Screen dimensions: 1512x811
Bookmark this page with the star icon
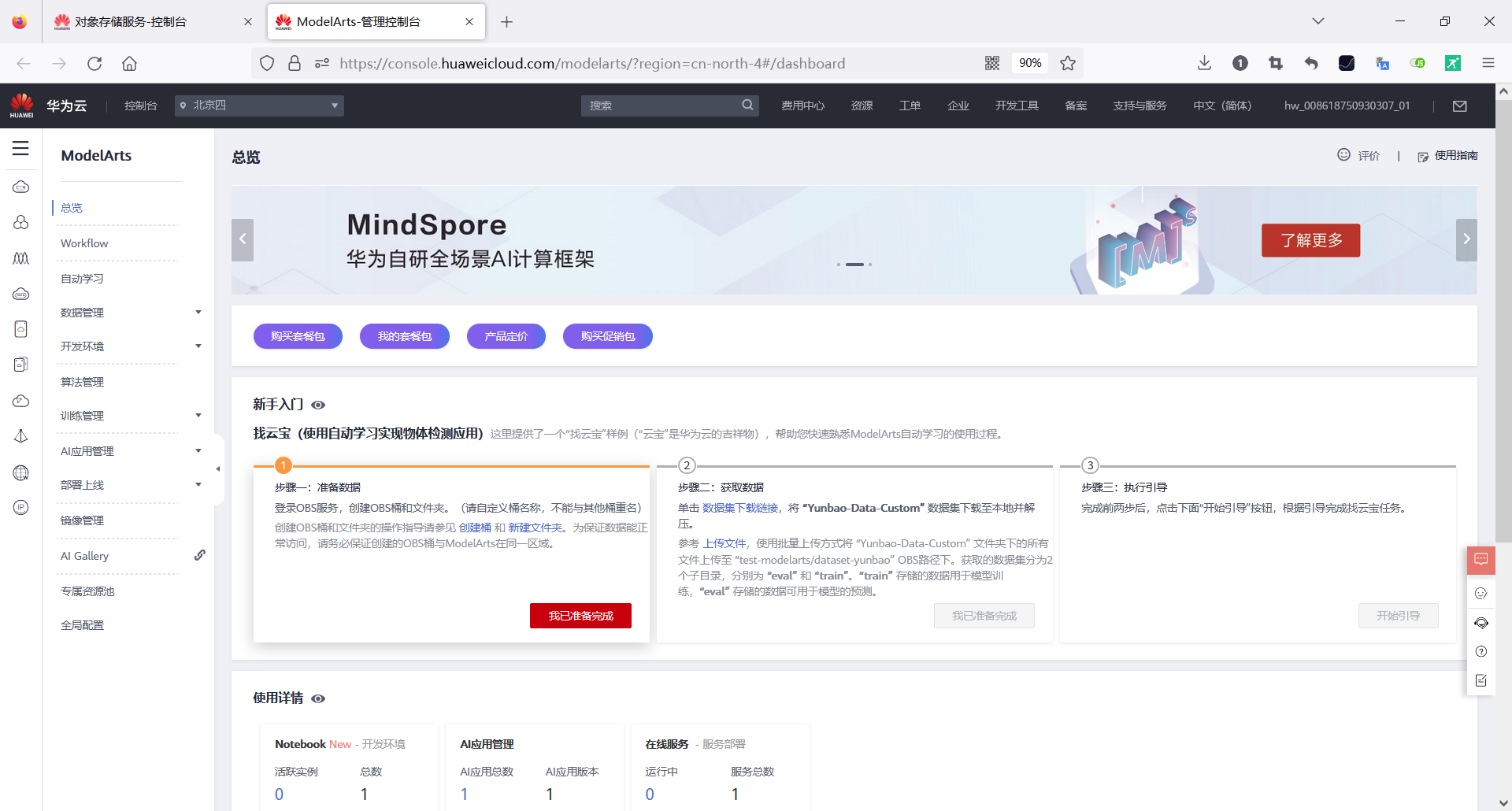1068,63
